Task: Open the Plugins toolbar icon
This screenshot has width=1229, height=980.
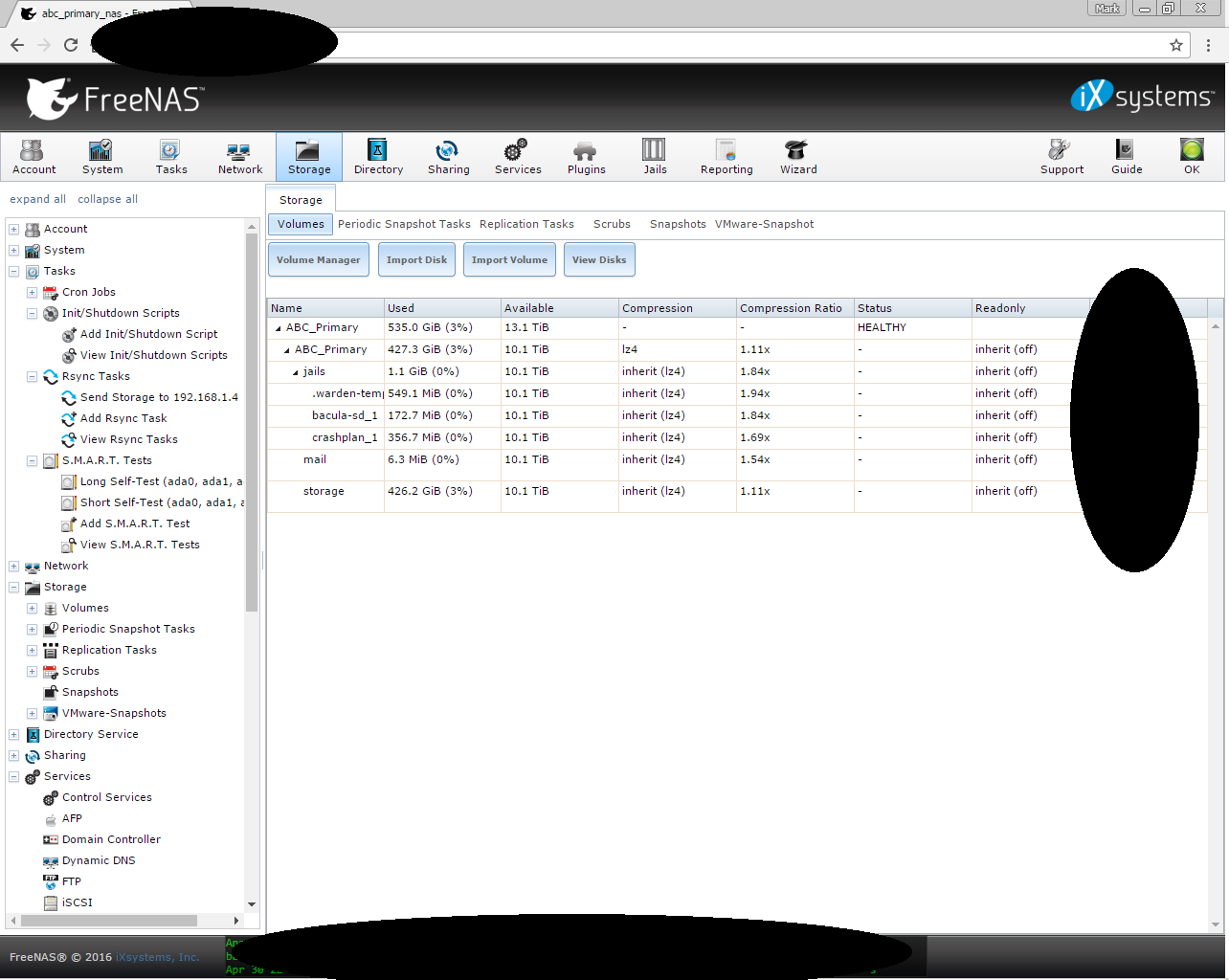Action: [x=586, y=157]
